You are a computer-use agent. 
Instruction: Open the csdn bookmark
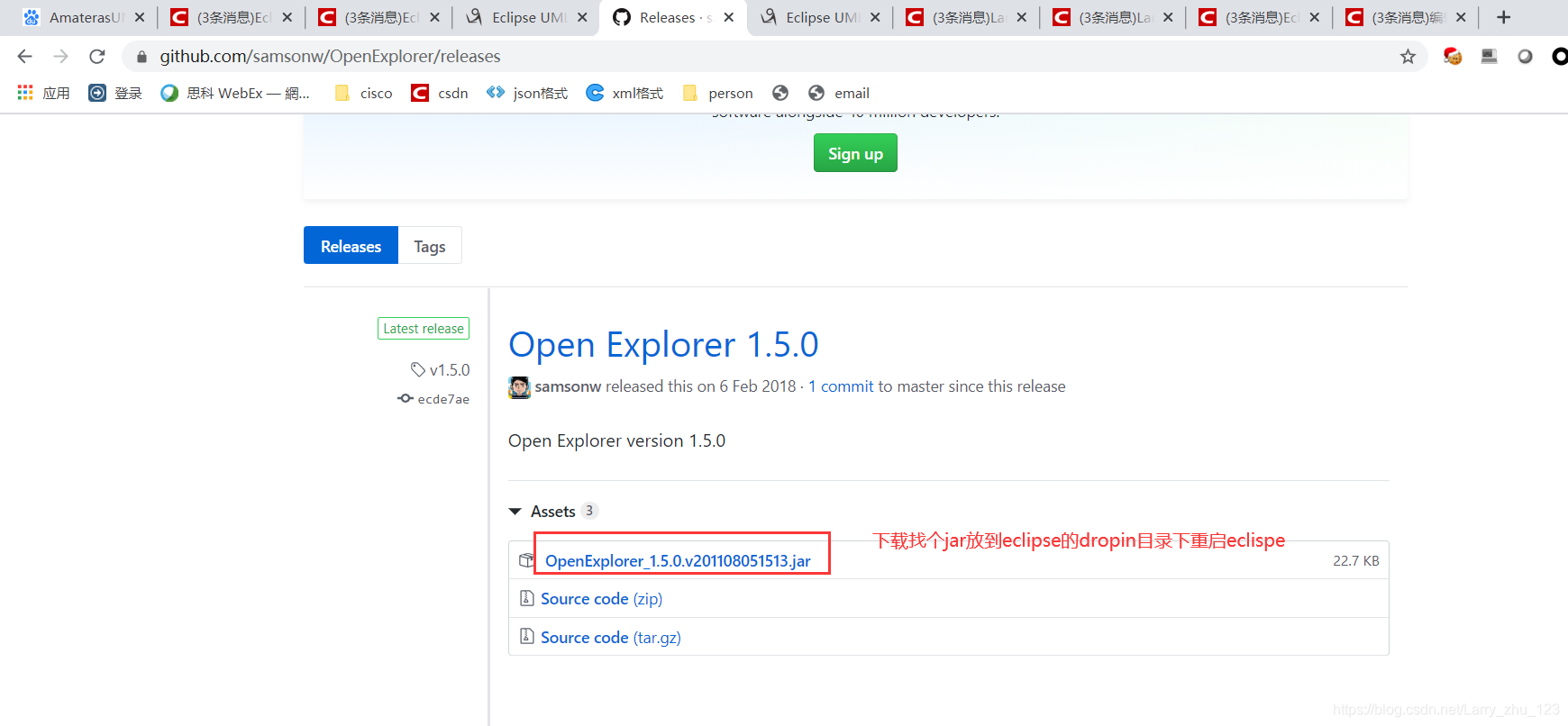[x=440, y=93]
